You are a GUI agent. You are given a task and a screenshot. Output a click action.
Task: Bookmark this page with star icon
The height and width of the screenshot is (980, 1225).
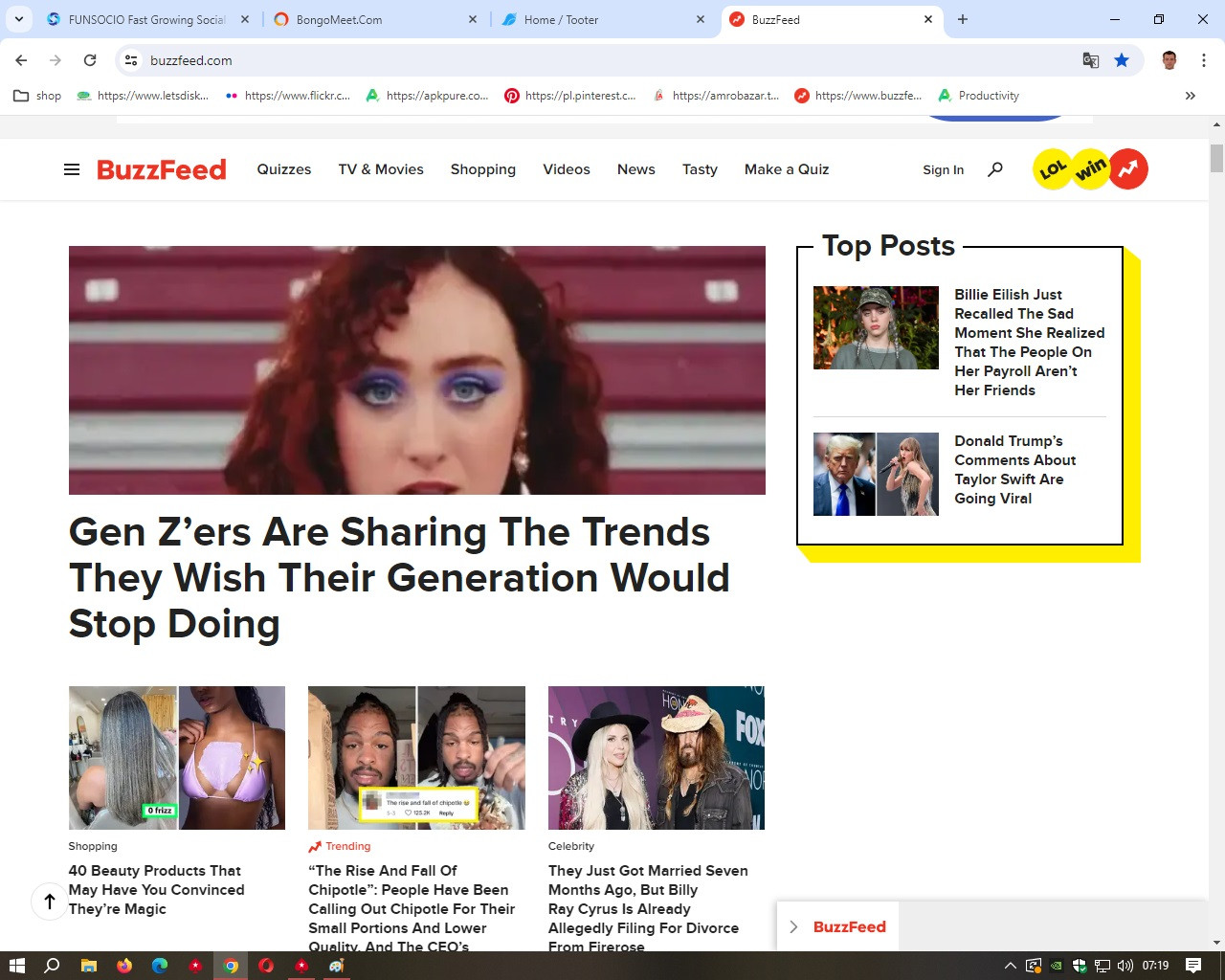pyautogui.click(x=1122, y=60)
